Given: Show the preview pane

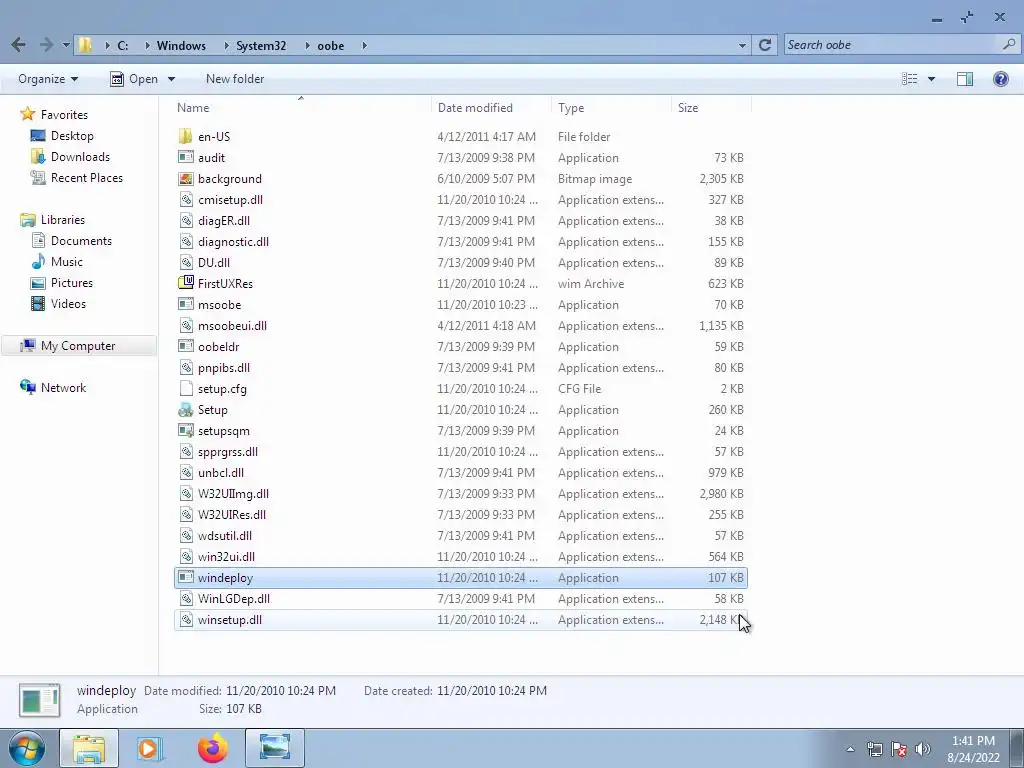Looking at the screenshot, I should click(x=965, y=79).
